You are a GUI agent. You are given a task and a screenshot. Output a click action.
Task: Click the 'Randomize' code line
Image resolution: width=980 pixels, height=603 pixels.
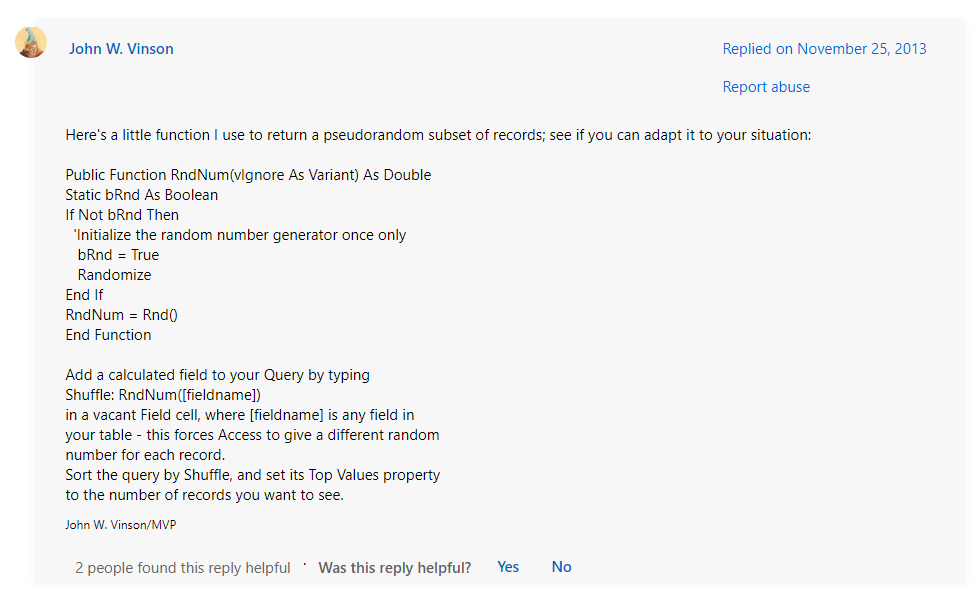click(x=114, y=275)
